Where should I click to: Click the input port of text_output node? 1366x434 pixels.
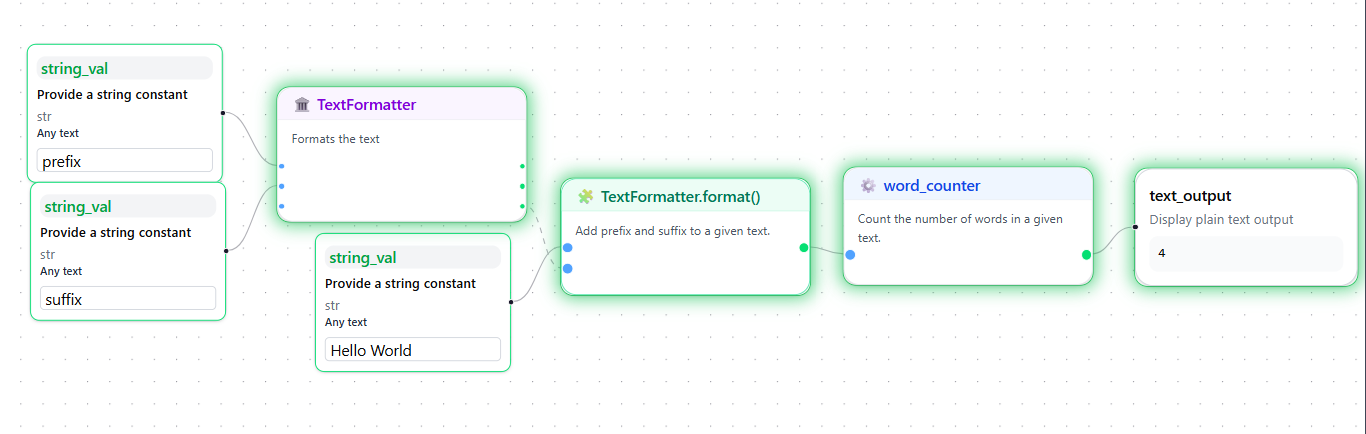[x=1135, y=227]
